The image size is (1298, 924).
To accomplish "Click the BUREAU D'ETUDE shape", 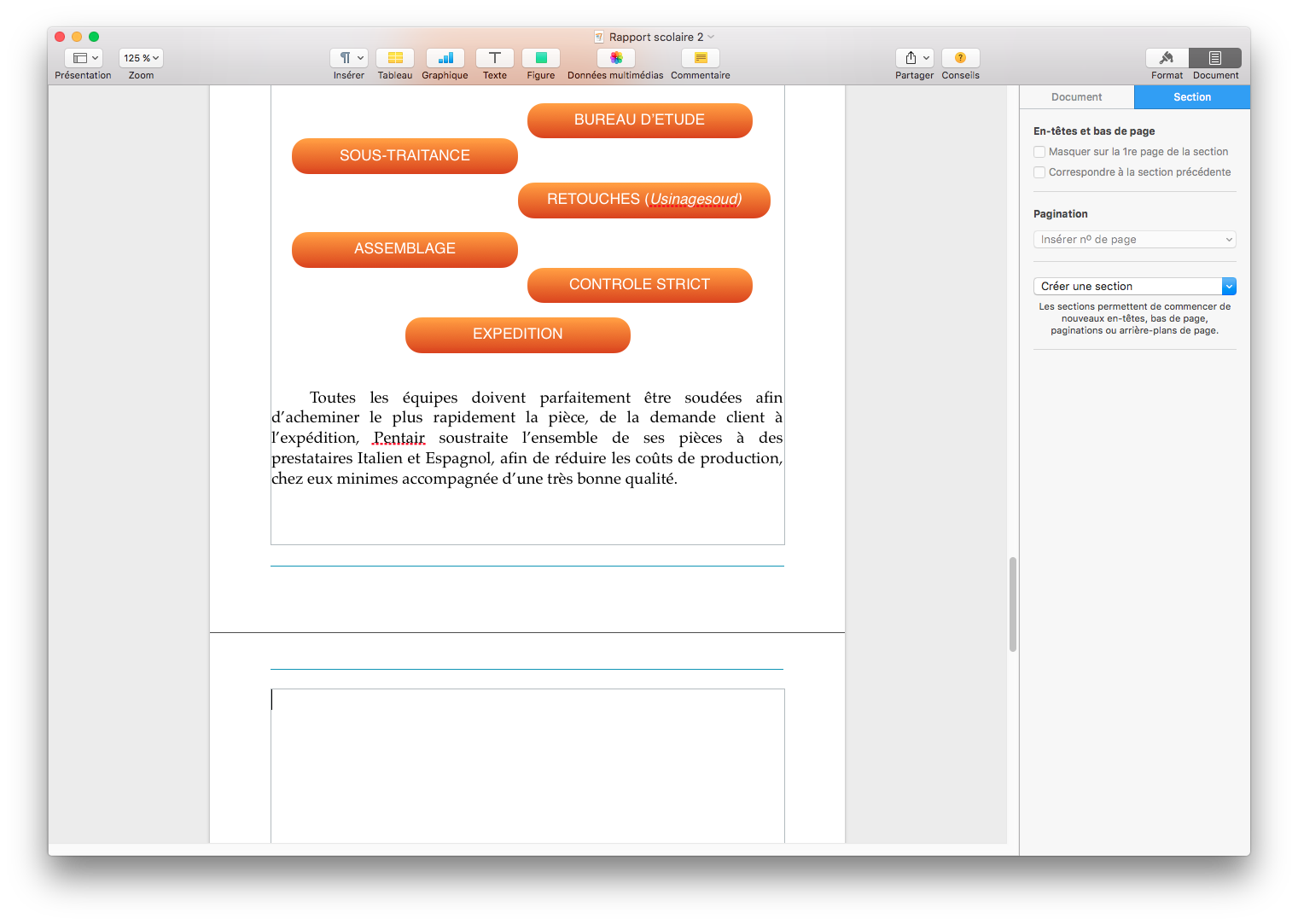I will (x=639, y=120).
